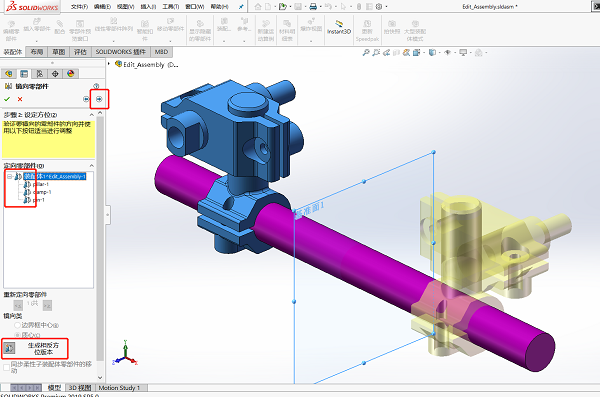Open the Options gear dropdown arrow
Viewport: 600px width, 397px height.
click(386, 7)
